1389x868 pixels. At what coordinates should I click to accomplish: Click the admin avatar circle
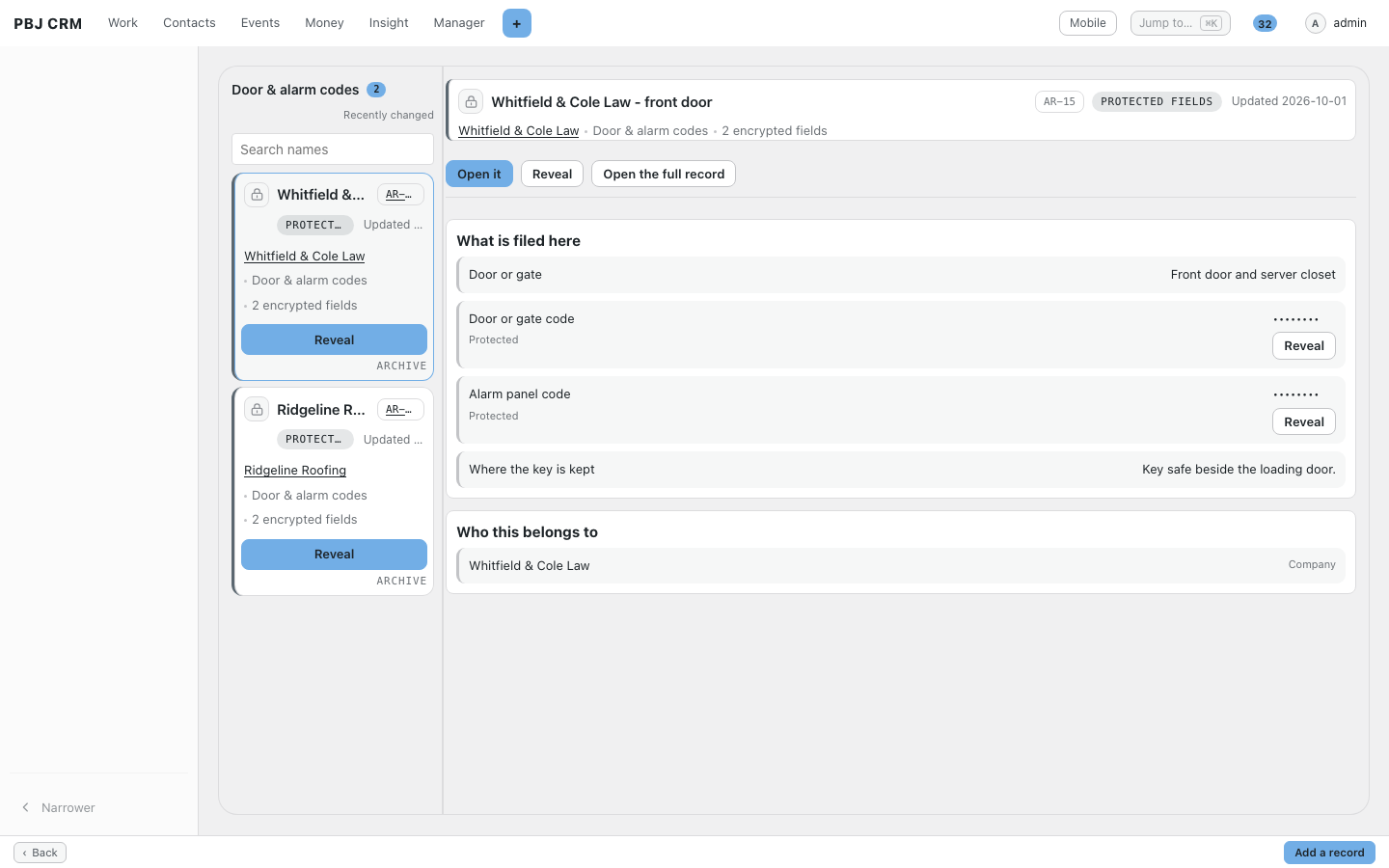coord(1316,23)
